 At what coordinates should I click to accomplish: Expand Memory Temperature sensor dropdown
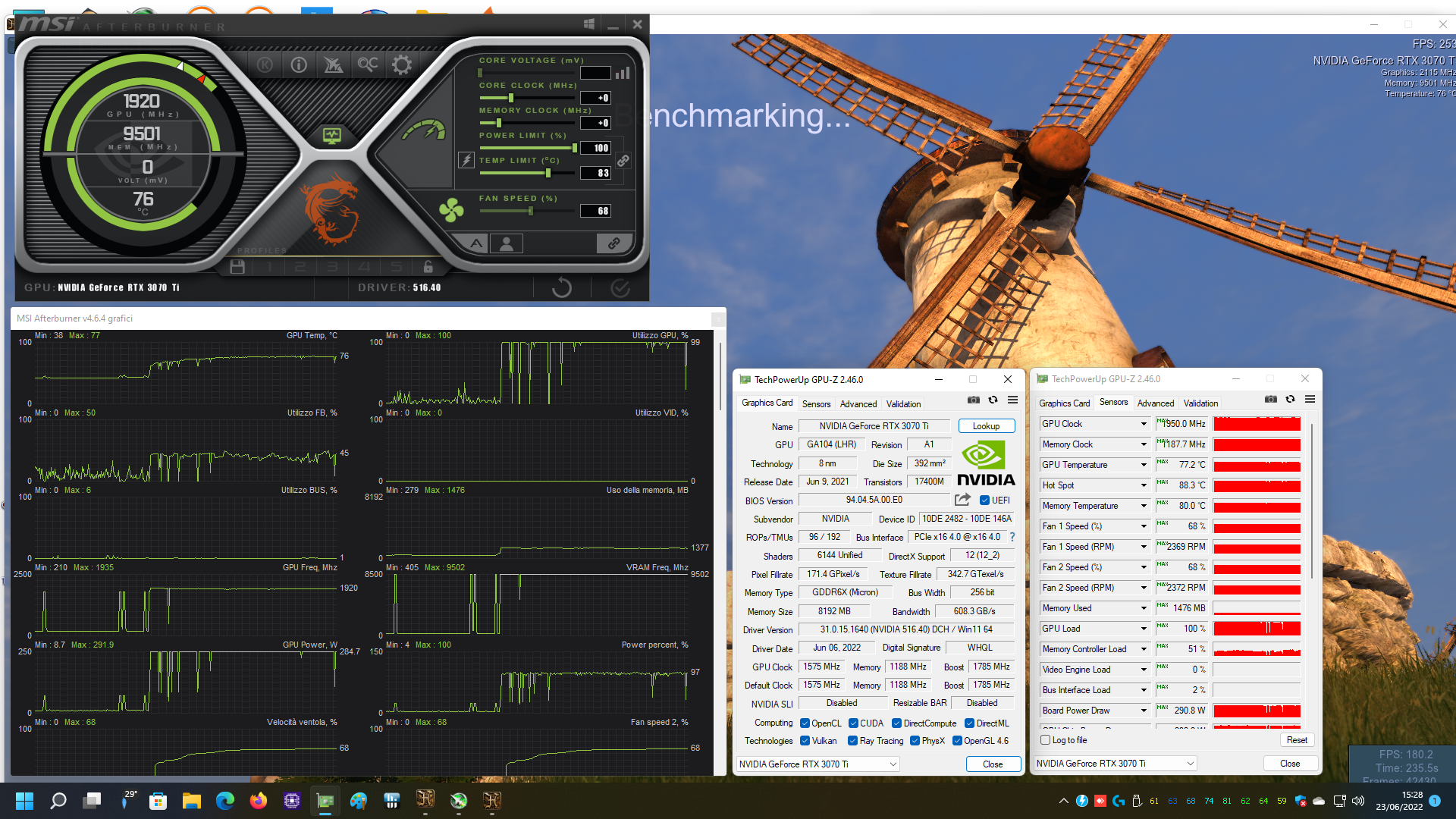tap(1144, 506)
